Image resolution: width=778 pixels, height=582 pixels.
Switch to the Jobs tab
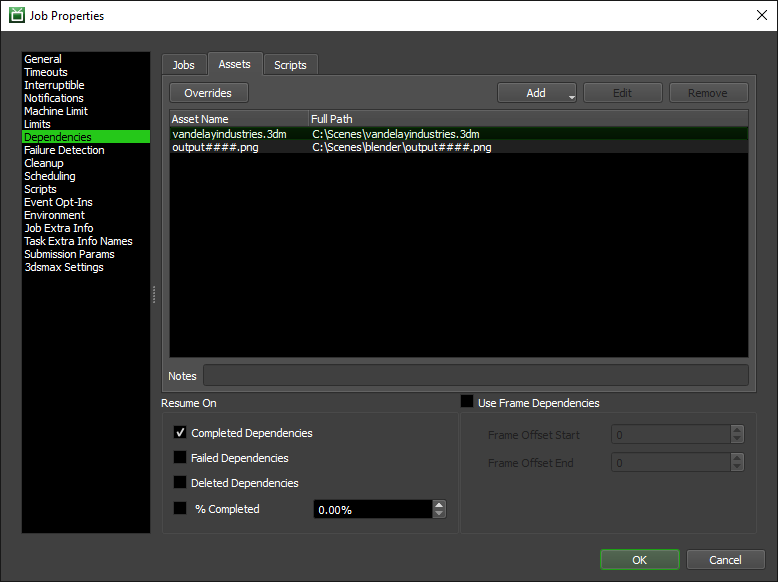pos(184,65)
